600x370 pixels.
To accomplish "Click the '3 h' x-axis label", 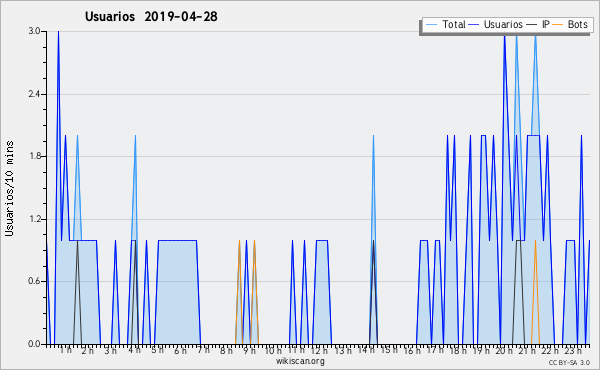I will (x=111, y=351).
